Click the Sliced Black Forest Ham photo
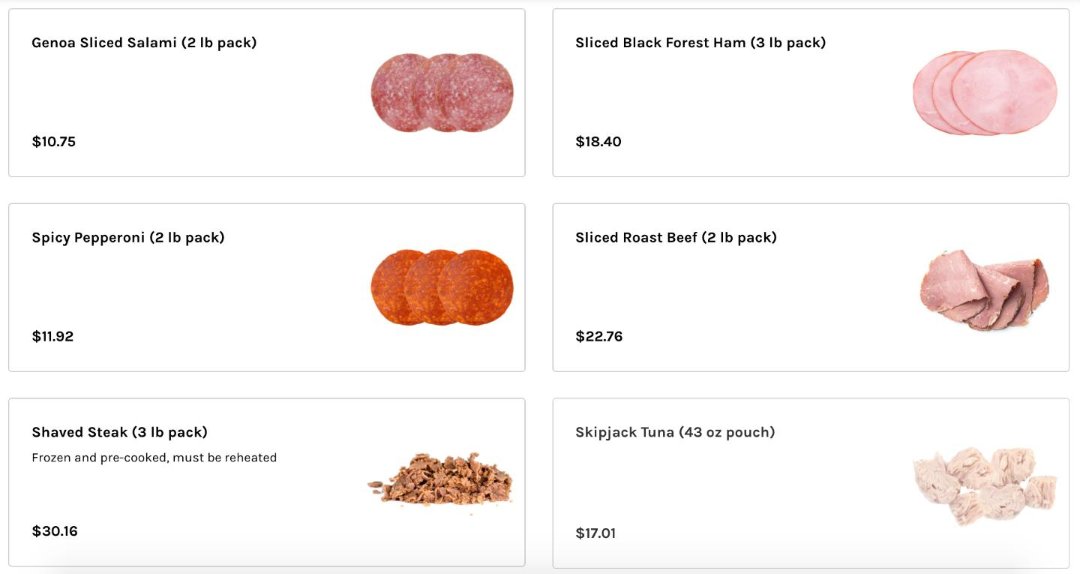The height and width of the screenshot is (574, 1080). [984, 92]
